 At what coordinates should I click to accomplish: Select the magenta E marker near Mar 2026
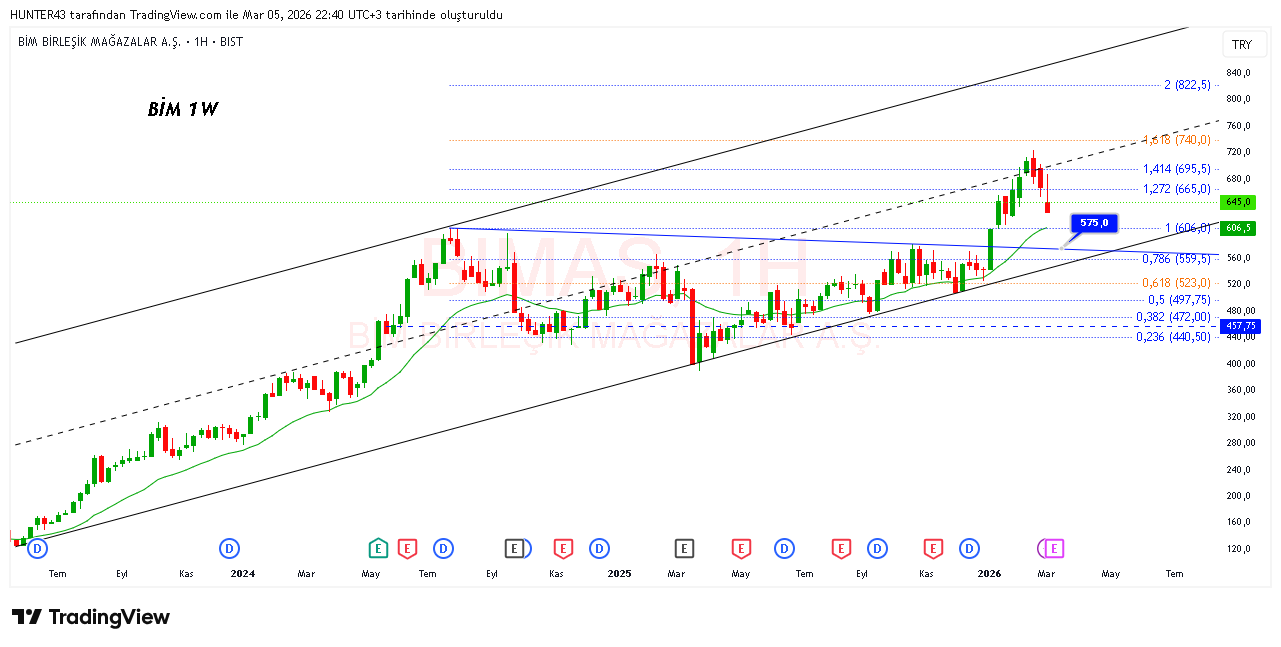tap(1053, 548)
